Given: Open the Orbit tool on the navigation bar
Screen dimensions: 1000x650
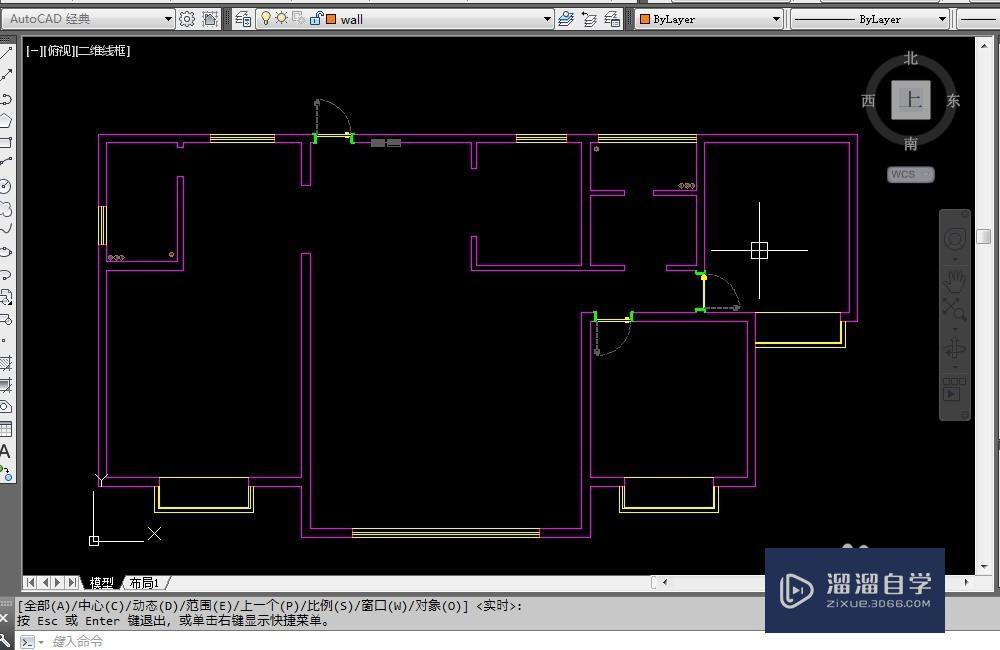Looking at the screenshot, I should [x=955, y=349].
